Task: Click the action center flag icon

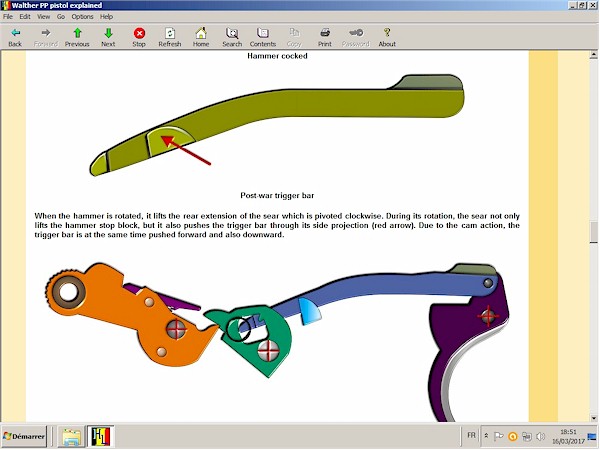Action: (x=498, y=436)
